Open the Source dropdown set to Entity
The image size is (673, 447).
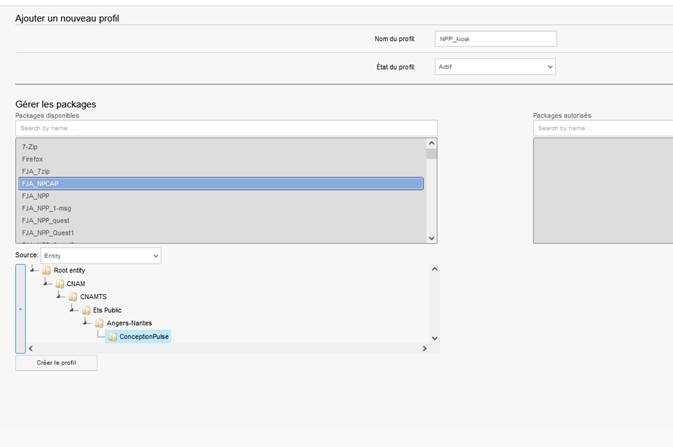tap(100, 256)
